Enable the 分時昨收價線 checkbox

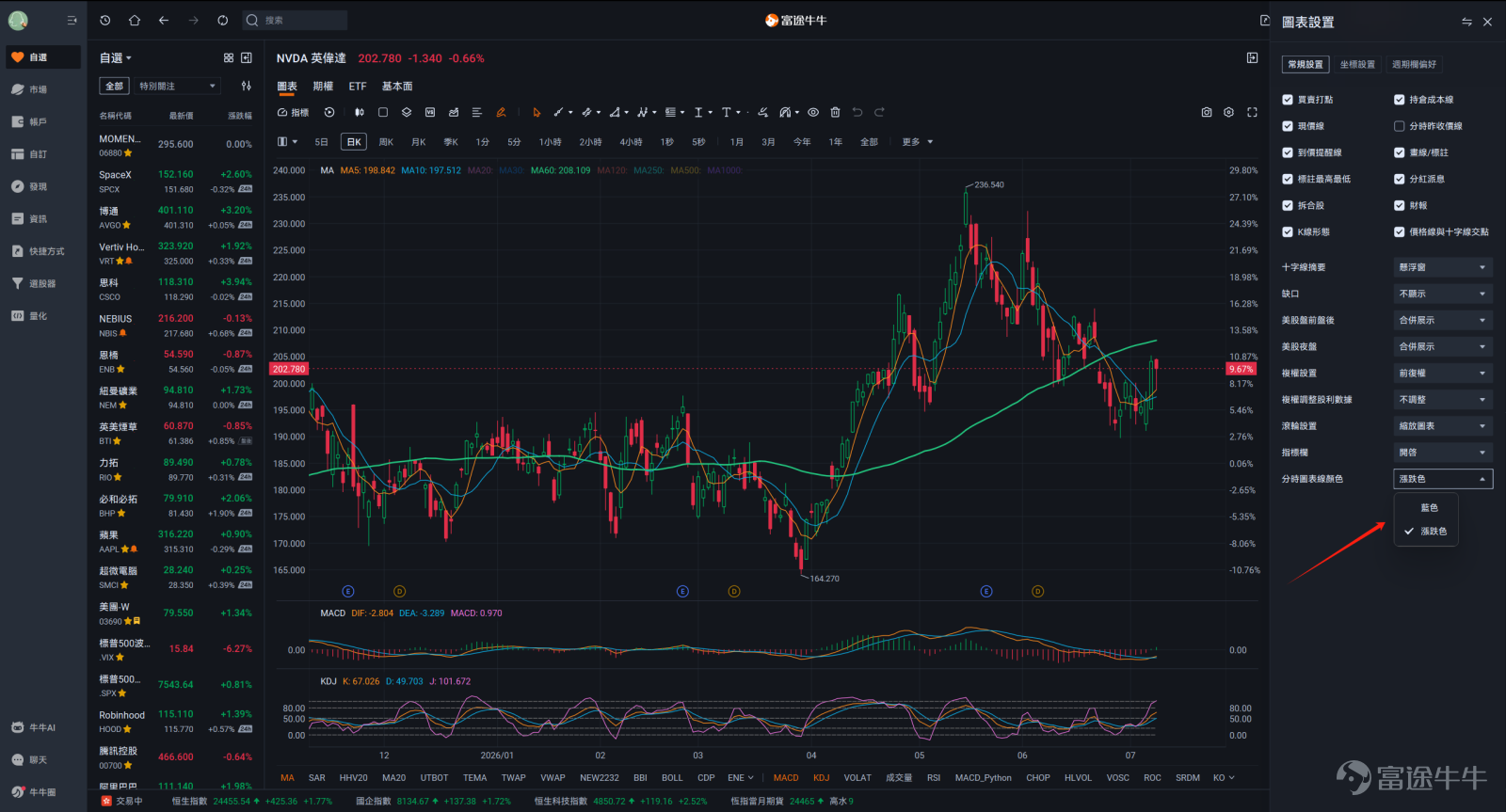1400,126
